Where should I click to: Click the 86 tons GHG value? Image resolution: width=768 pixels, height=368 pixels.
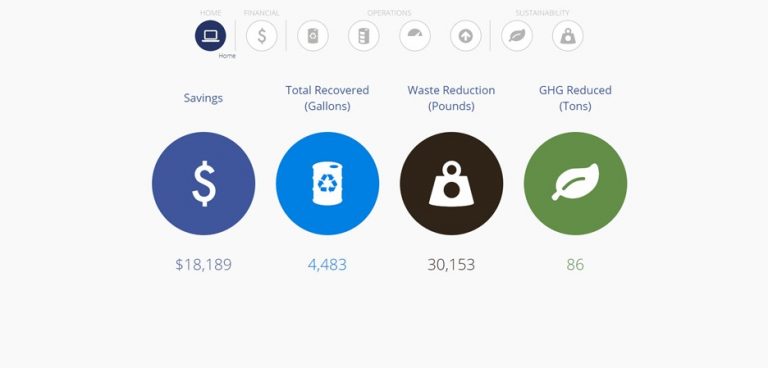pyautogui.click(x=575, y=265)
